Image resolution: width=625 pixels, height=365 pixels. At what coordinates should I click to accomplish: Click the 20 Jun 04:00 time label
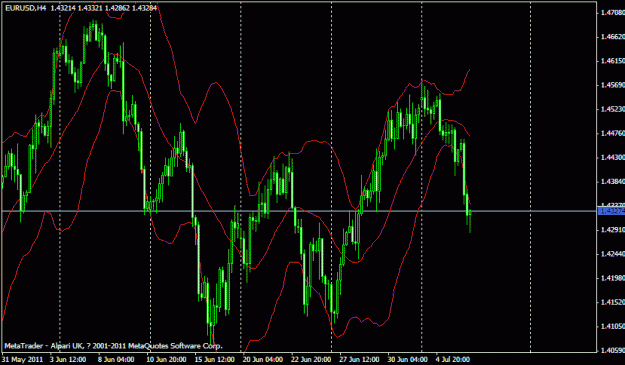click(263, 359)
